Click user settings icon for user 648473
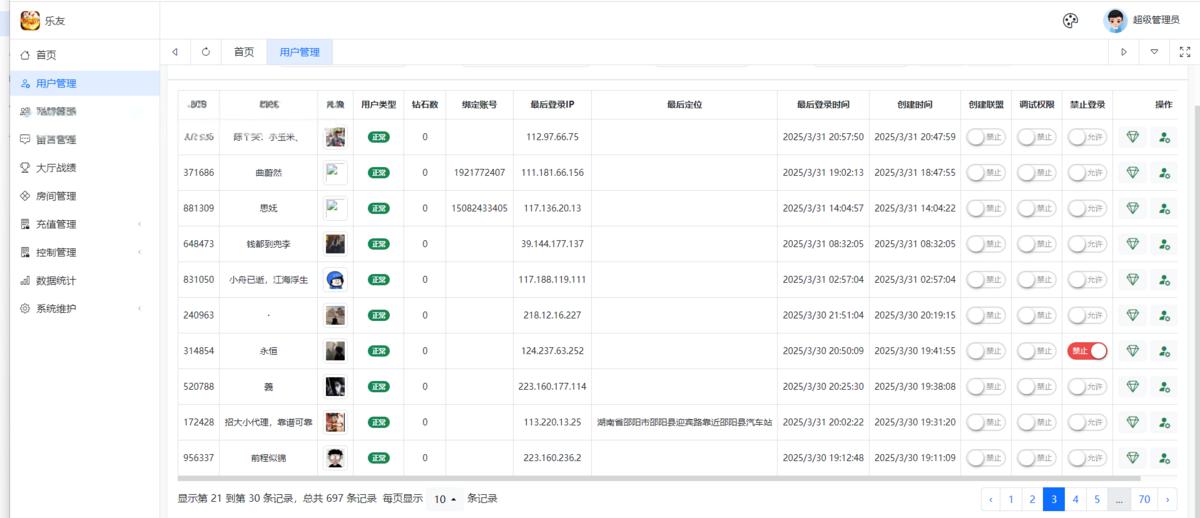The height and width of the screenshot is (518, 1200). tap(1164, 244)
